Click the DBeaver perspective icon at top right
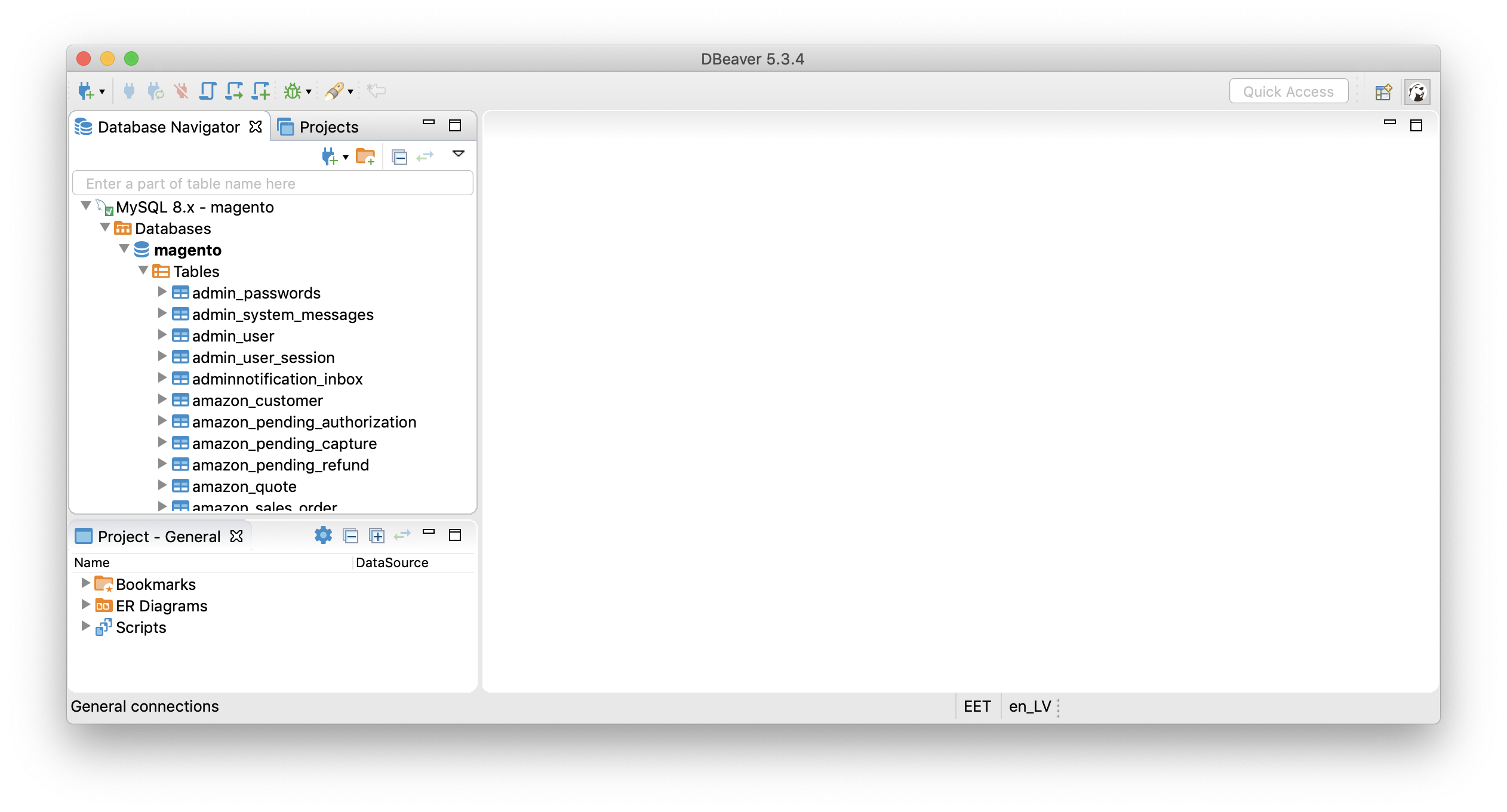 [x=1417, y=92]
